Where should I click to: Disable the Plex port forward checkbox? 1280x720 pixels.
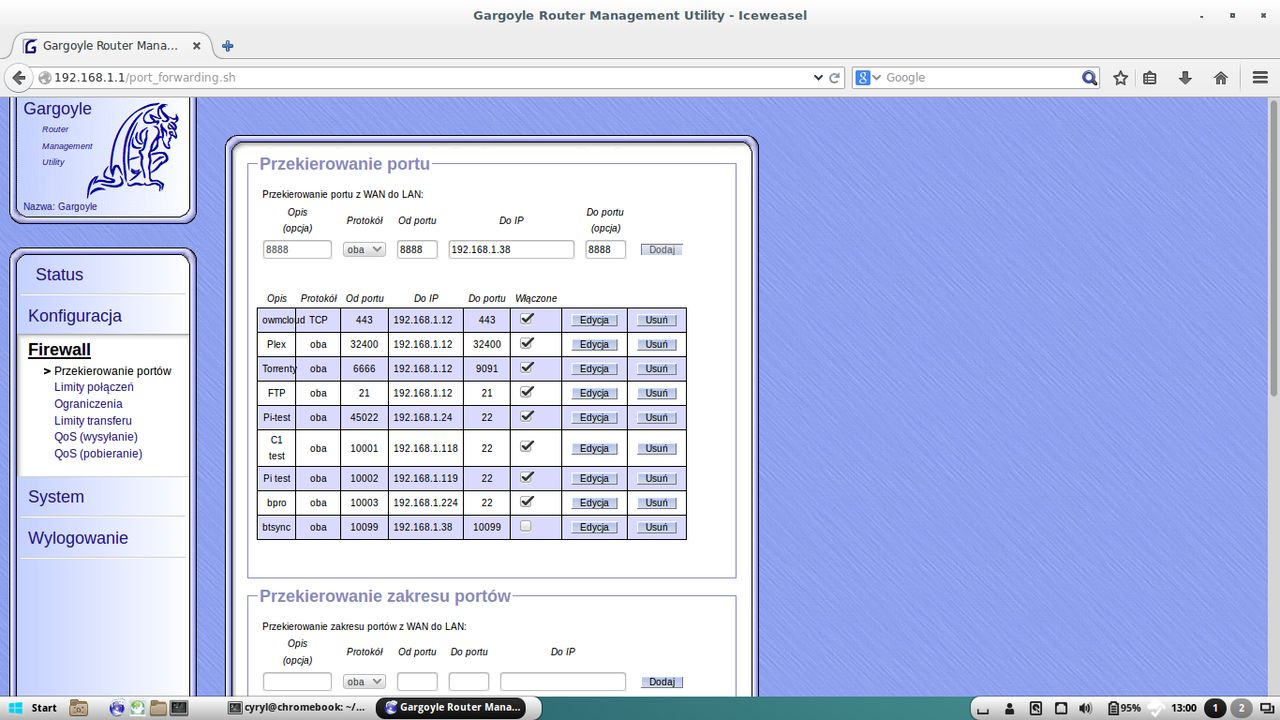tap(527, 343)
